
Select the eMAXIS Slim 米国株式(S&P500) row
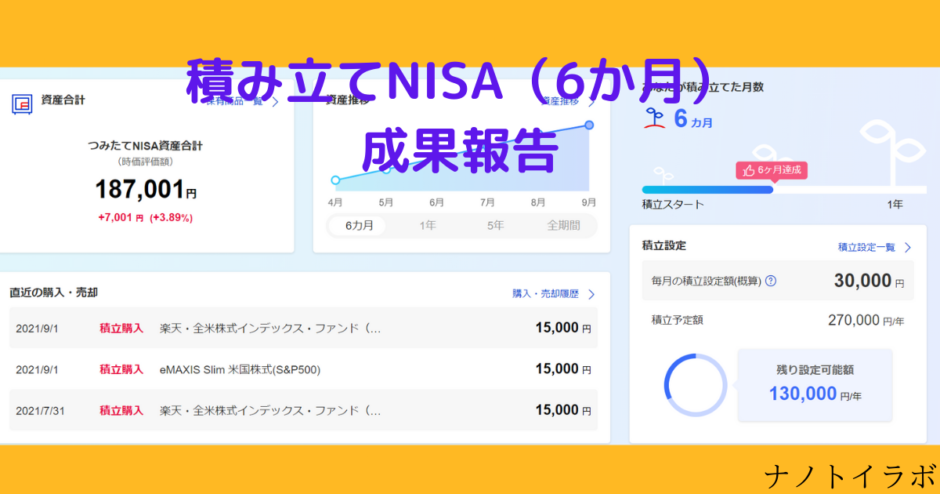click(x=303, y=369)
